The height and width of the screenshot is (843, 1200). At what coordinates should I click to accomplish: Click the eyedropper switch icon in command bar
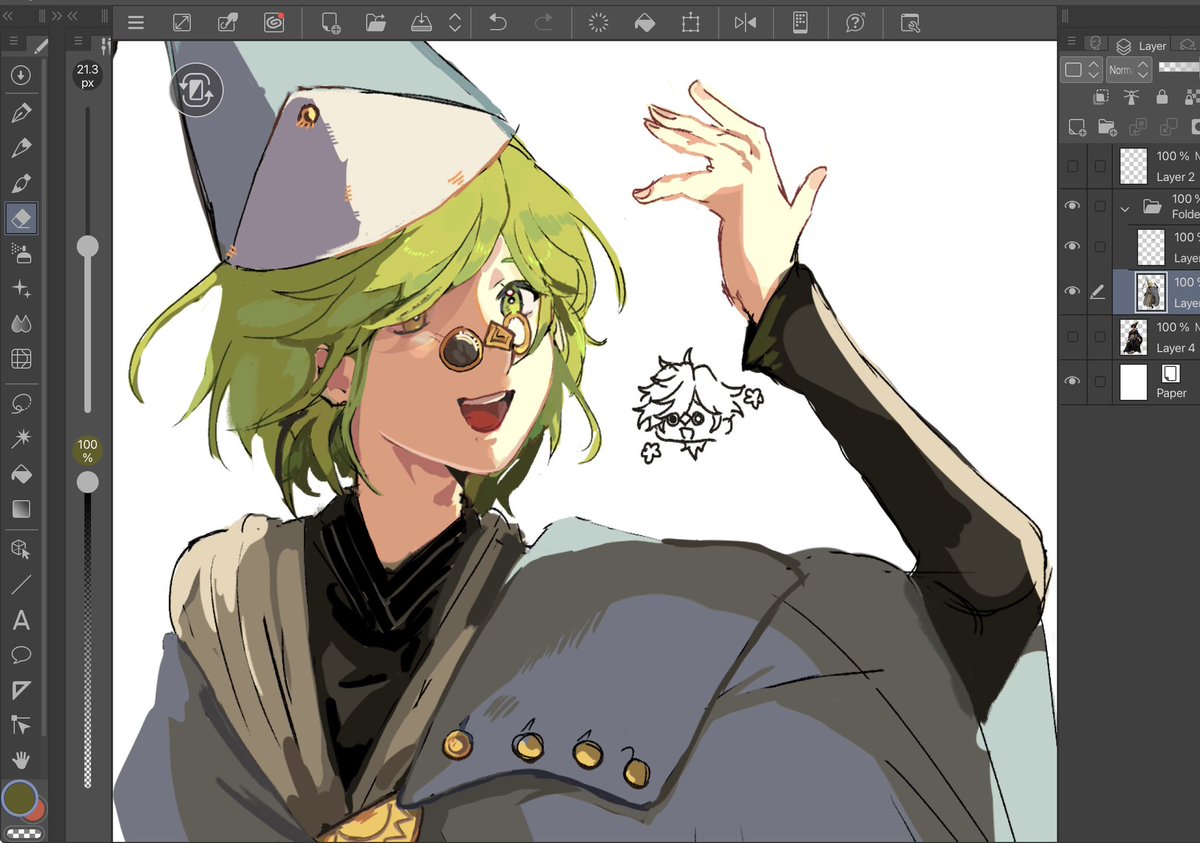pyautogui.click(x=228, y=23)
